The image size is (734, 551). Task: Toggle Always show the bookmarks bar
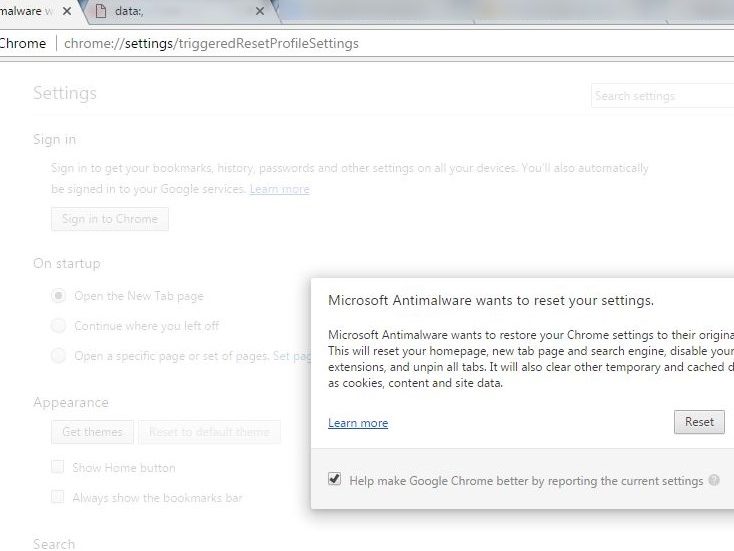pyautogui.click(x=58, y=497)
